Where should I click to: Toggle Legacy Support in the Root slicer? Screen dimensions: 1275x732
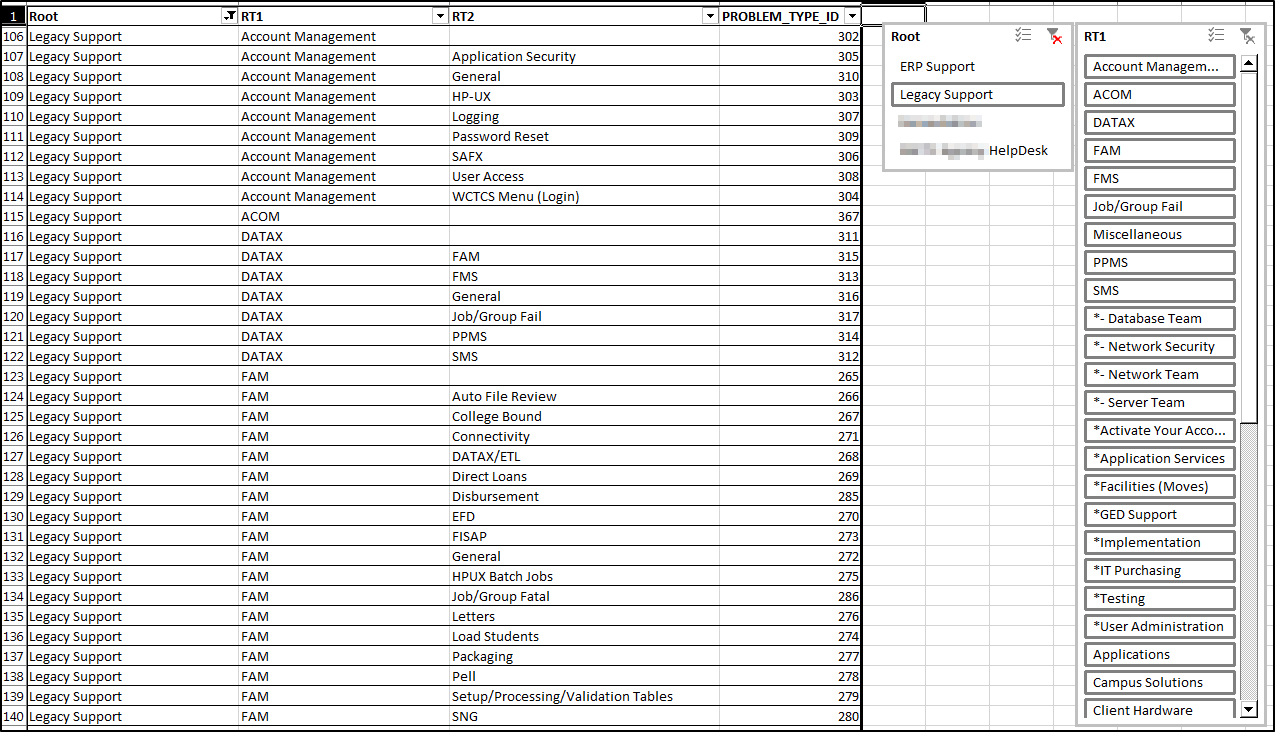[977, 94]
